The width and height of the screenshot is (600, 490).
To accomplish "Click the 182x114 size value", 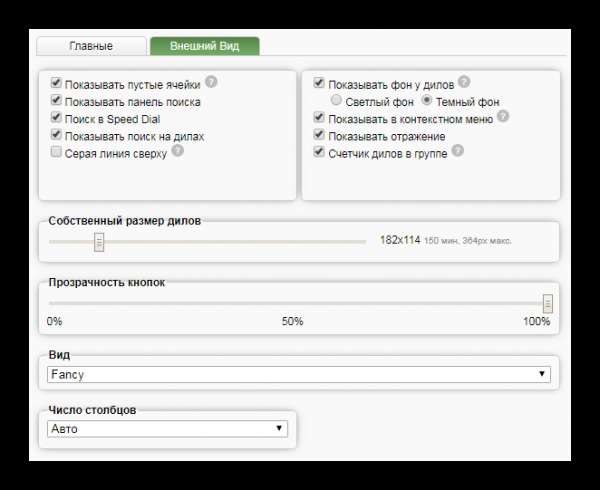I will 400,240.
